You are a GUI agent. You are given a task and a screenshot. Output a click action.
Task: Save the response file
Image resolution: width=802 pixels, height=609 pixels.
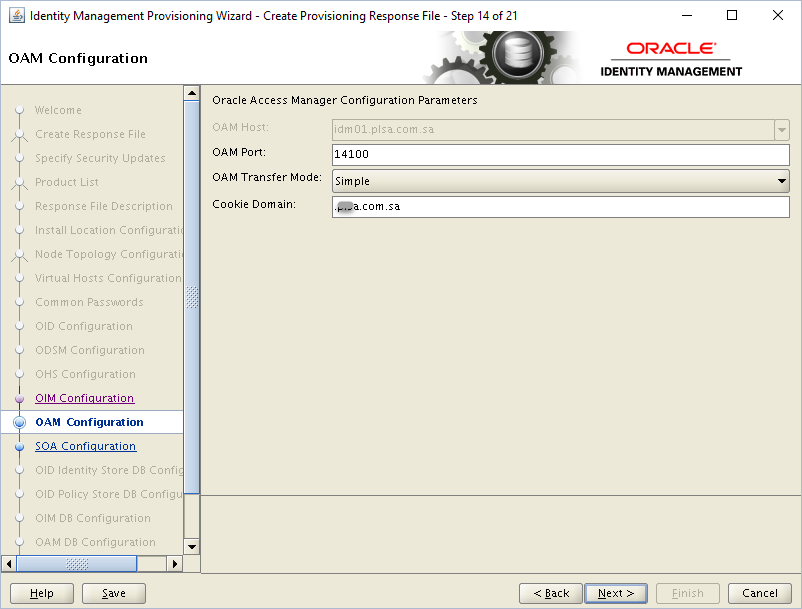click(x=113, y=592)
